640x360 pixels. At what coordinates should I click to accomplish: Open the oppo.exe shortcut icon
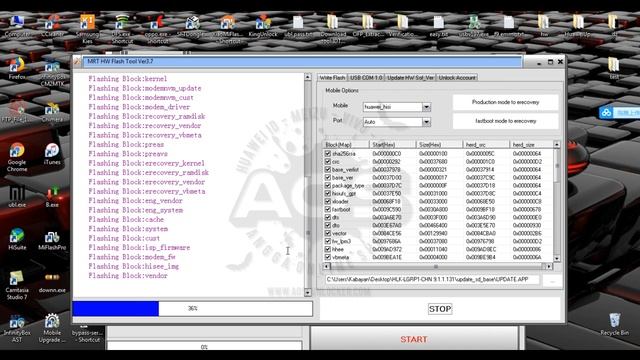pos(157,29)
